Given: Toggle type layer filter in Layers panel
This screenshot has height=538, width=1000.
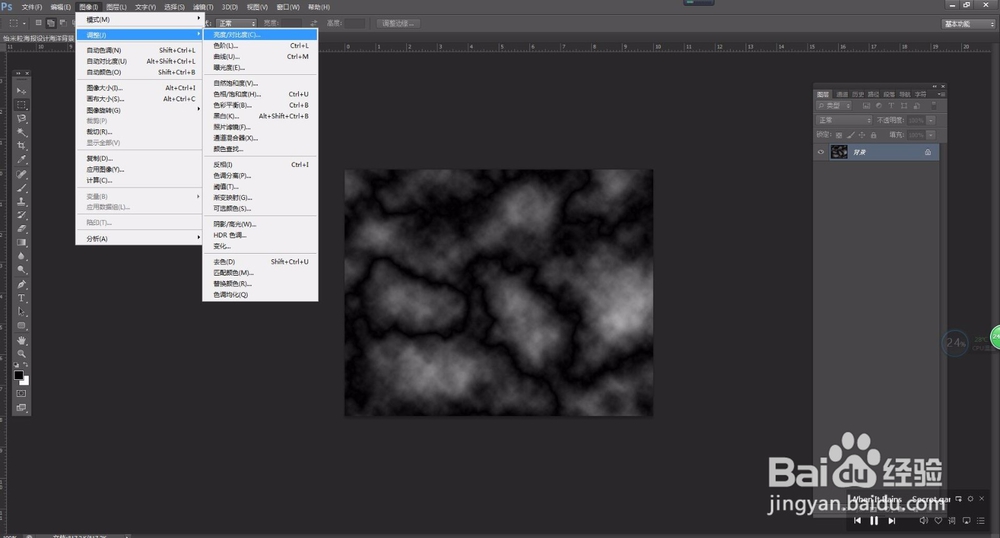Looking at the screenshot, I should (x=891, y=106).
